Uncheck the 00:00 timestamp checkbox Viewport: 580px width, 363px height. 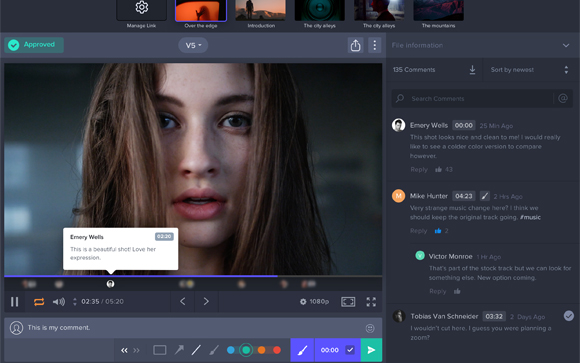click(350, 350)
